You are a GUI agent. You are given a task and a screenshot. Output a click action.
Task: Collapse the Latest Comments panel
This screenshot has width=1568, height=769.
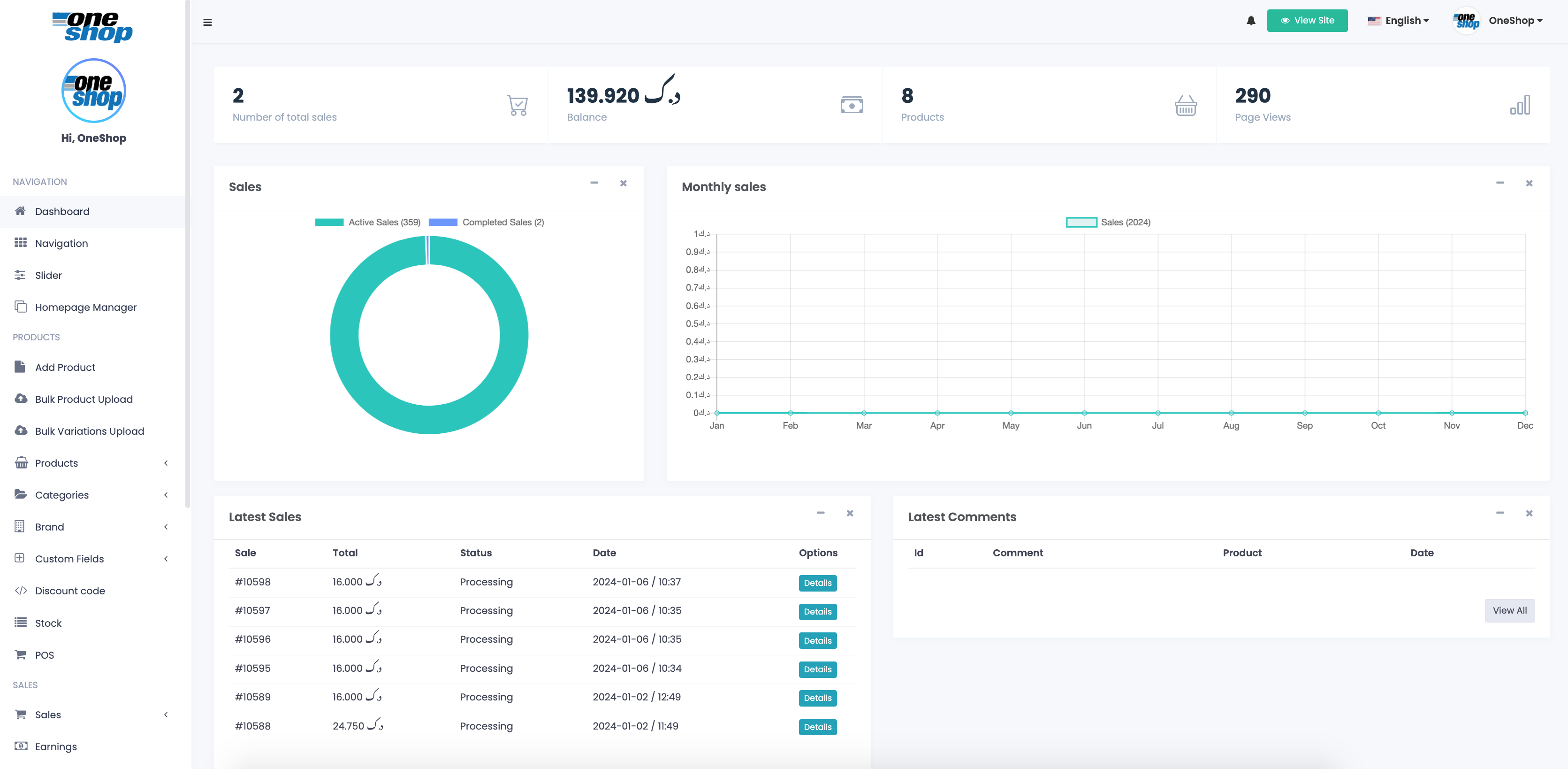click(1500, 513)
